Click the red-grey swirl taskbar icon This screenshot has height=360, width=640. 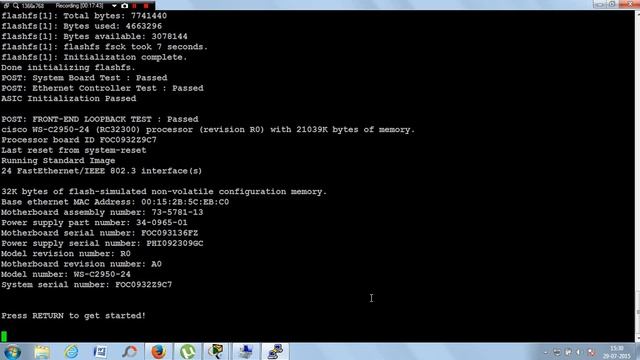tap(130, 351)
